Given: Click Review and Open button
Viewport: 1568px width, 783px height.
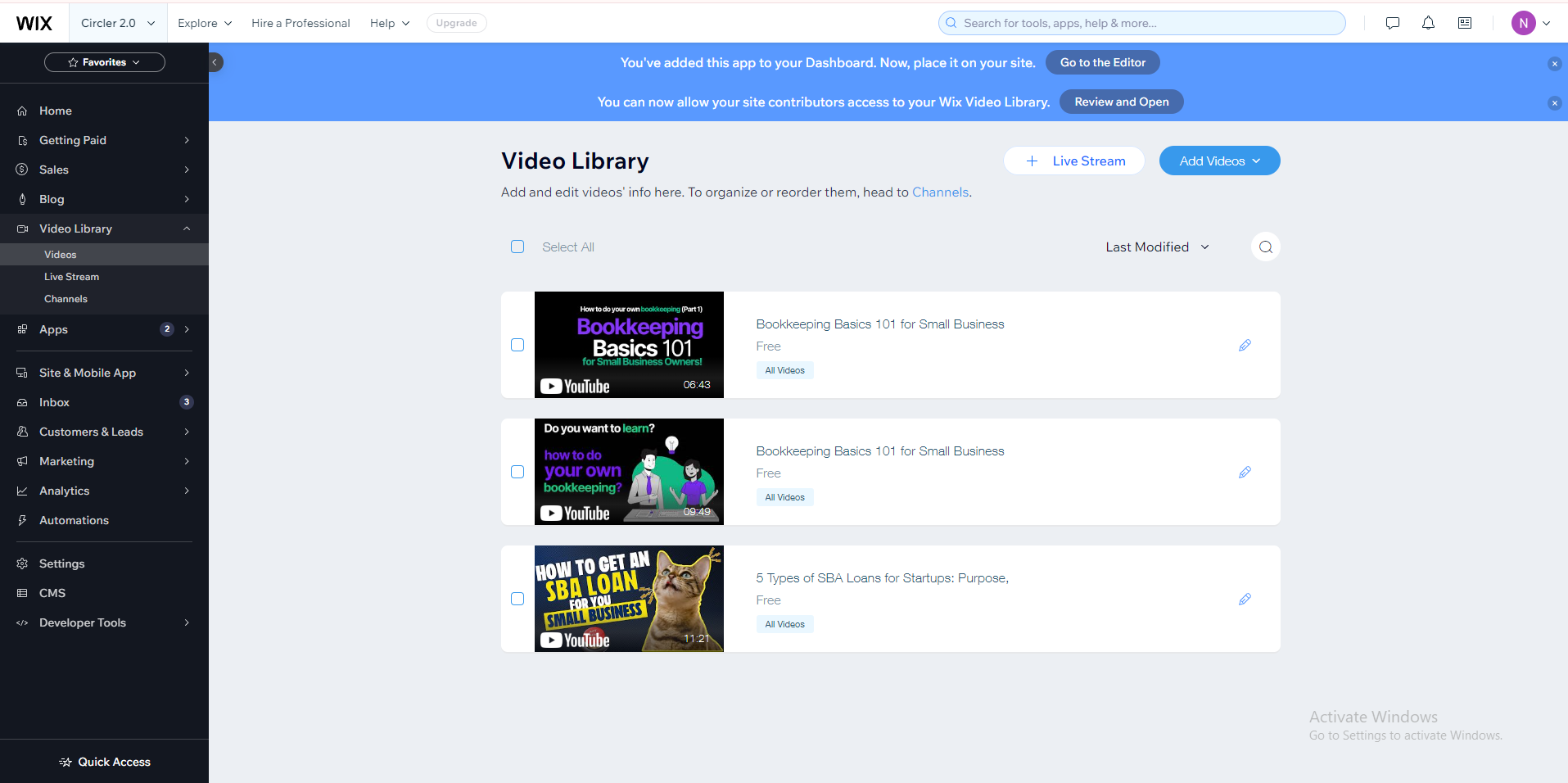Looking at the screenshot, I should point(1121,102).
